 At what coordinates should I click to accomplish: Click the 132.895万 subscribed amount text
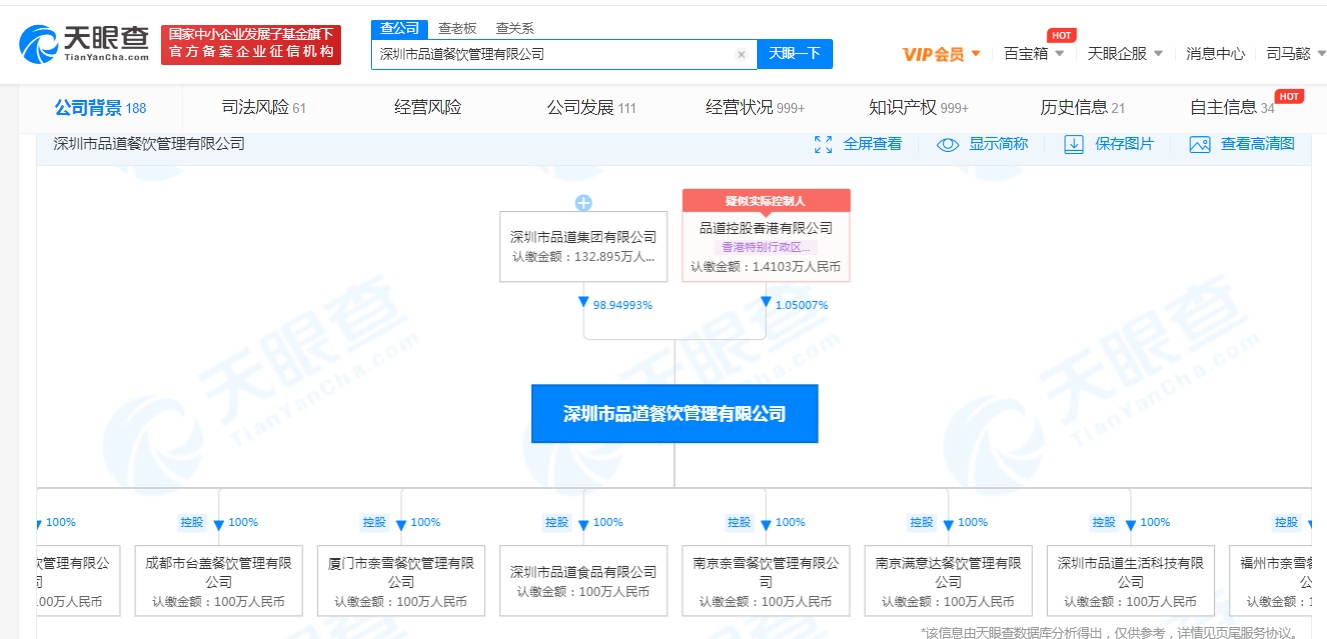(x=583, y=257)
